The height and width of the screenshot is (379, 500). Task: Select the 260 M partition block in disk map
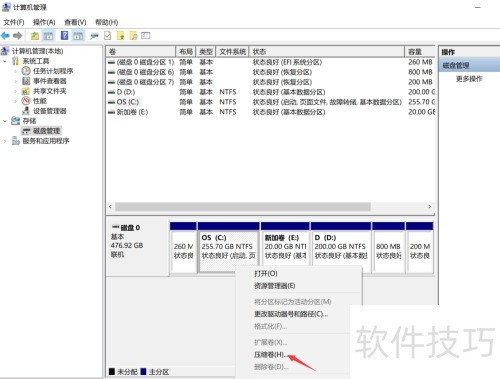pos(183,248)
